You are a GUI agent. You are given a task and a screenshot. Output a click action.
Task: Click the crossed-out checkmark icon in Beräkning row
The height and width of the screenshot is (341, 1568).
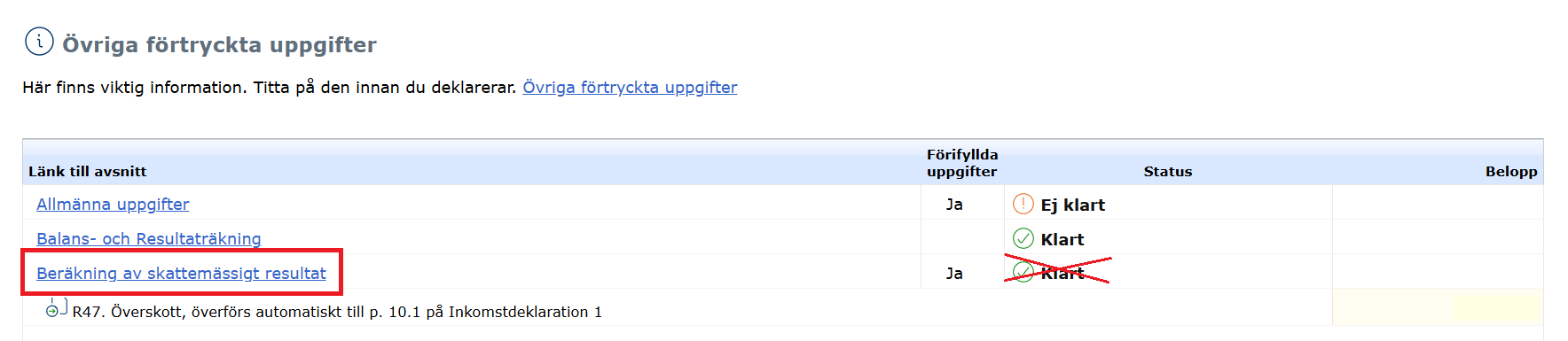(1023, 273)
